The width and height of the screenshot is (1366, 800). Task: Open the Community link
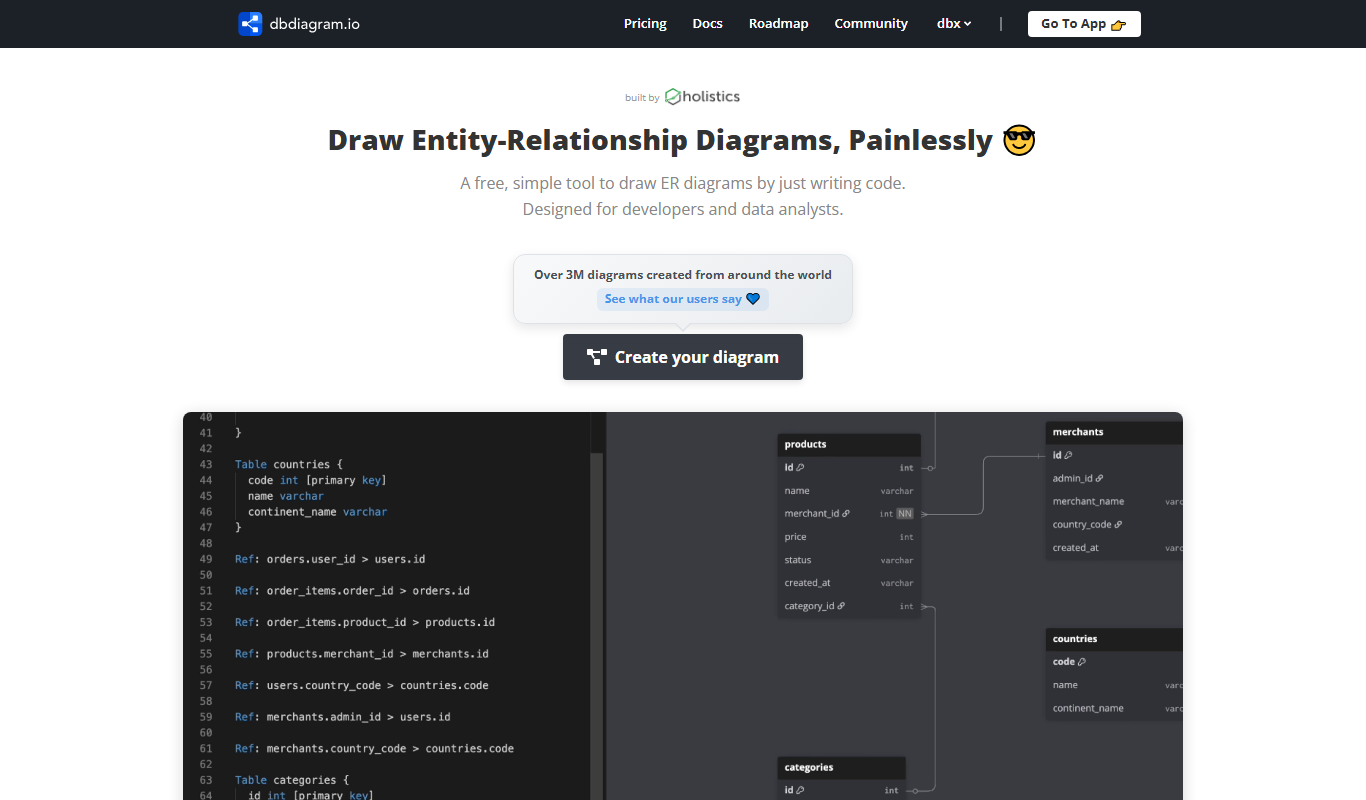pyautogui.click(x=871, y=24)
